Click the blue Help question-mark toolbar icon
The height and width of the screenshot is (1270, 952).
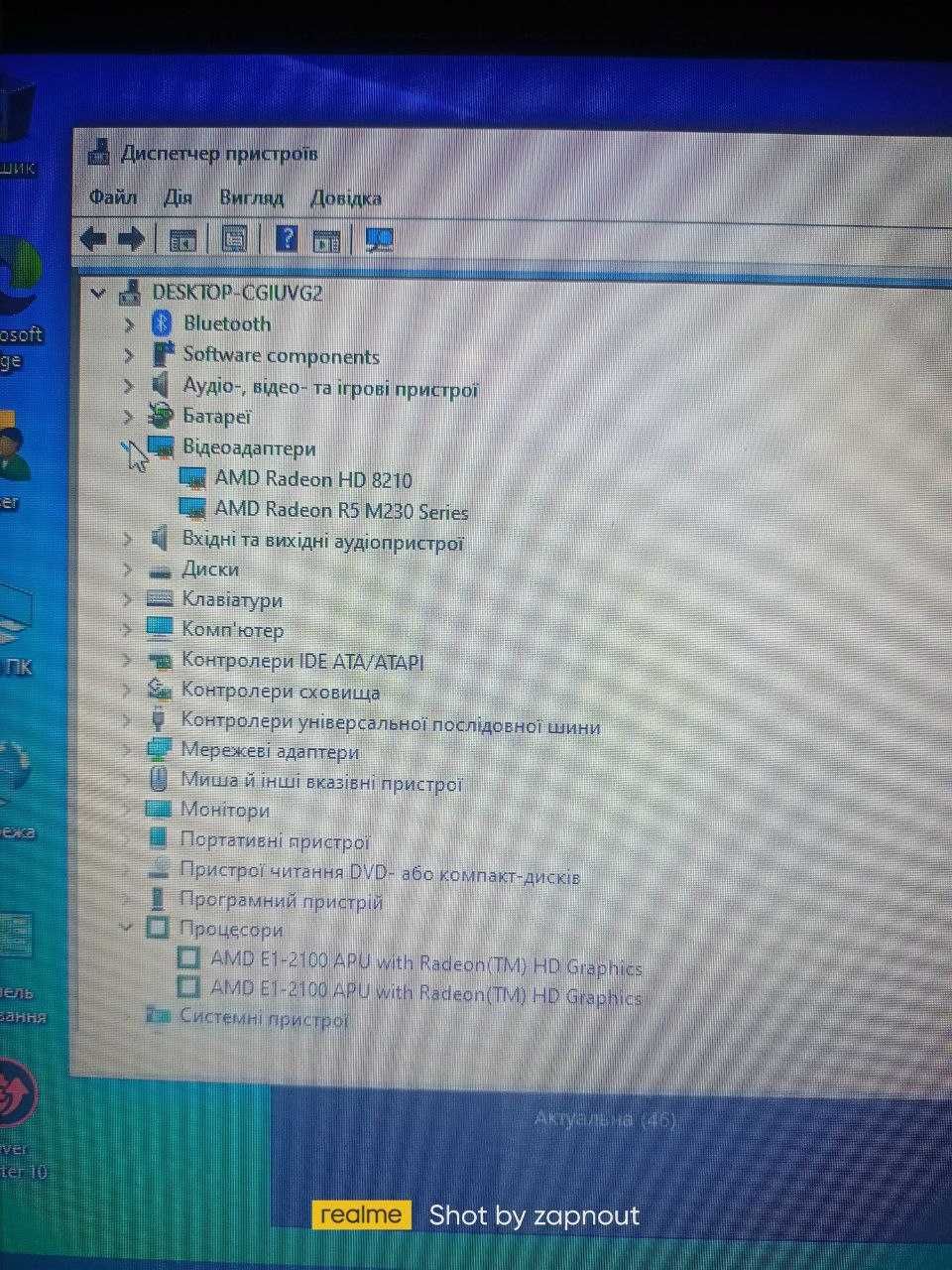point(286,238)
